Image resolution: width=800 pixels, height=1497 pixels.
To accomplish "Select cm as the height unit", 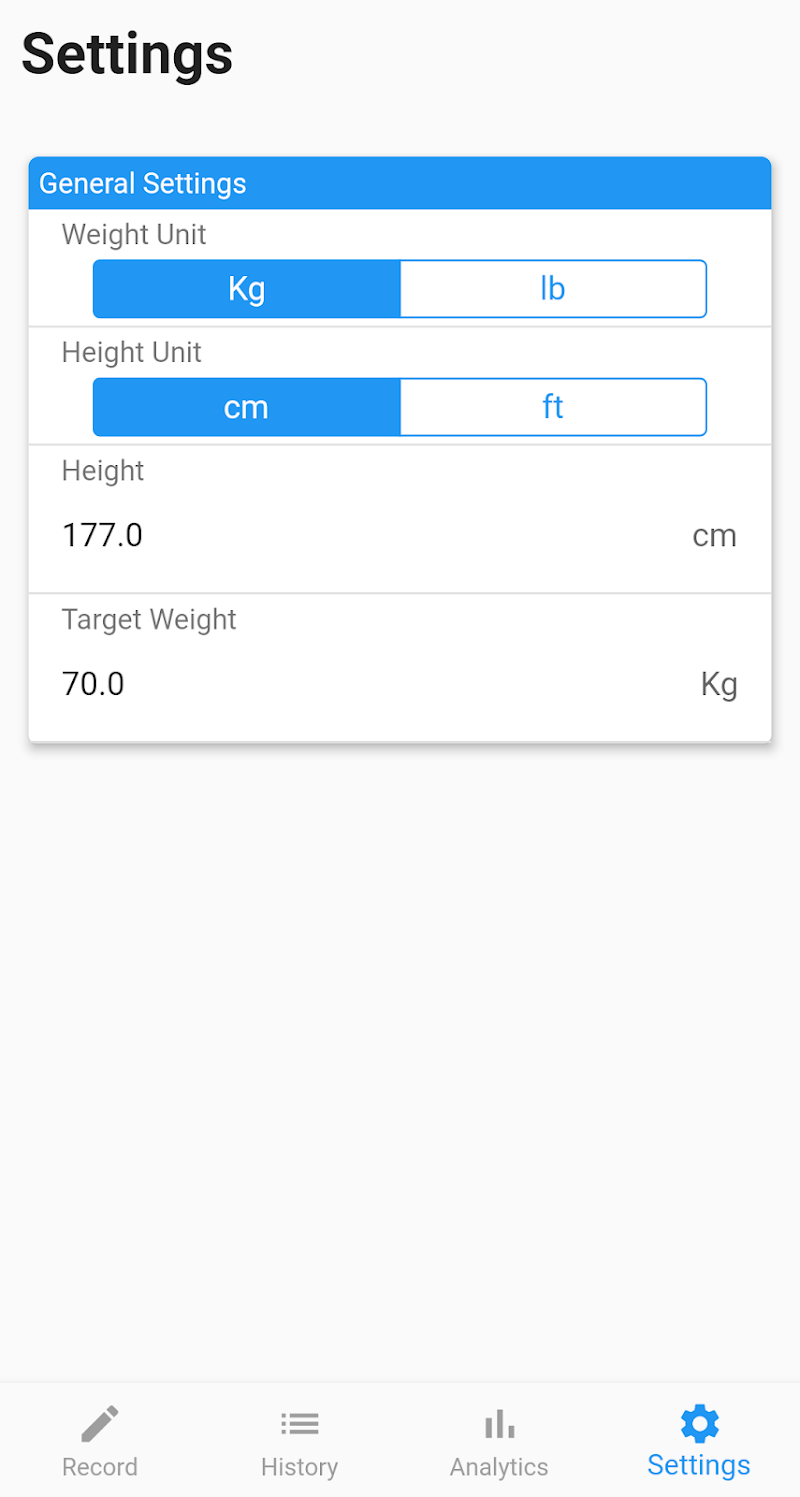I will click(247, 407).
